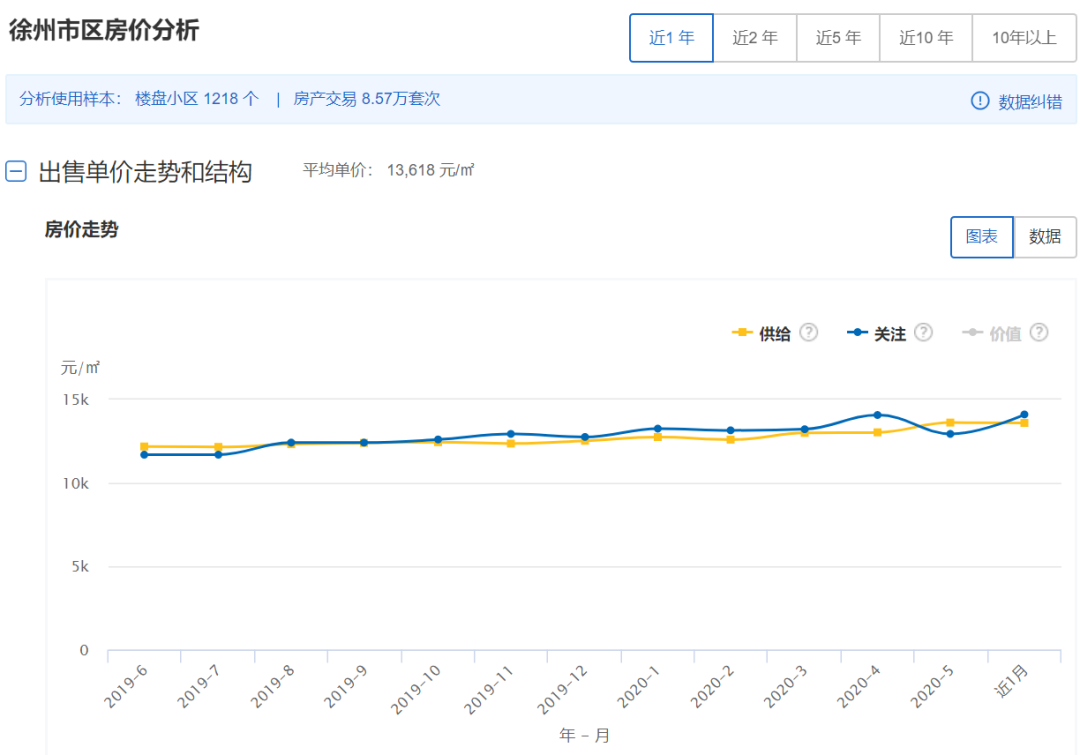Screen dimensions: 1080x755
Task: Click the exclamation icon beside 数据纠错
Action: tap(979, 101)
